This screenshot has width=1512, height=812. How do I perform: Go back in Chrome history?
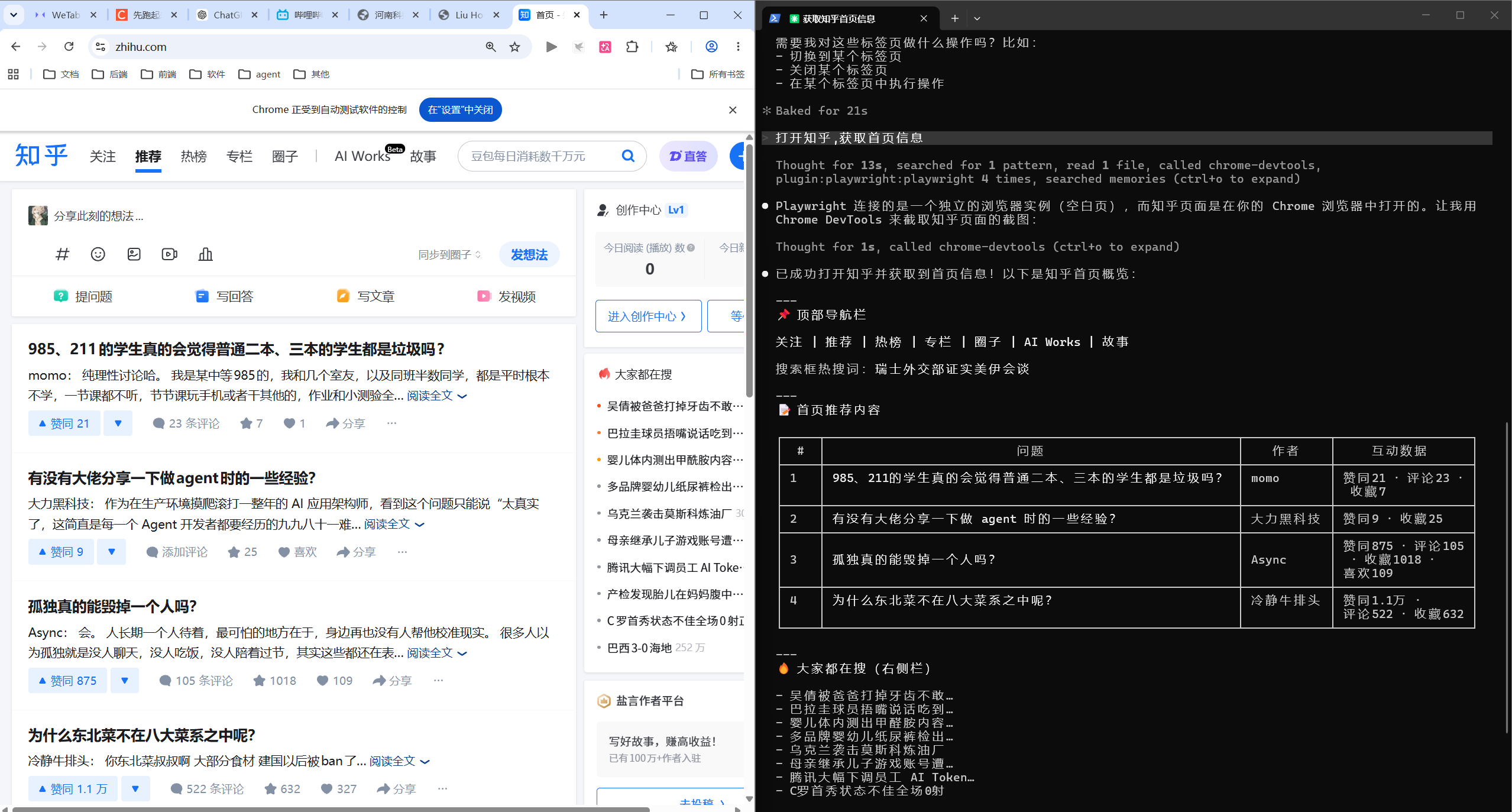pos(16,47)
